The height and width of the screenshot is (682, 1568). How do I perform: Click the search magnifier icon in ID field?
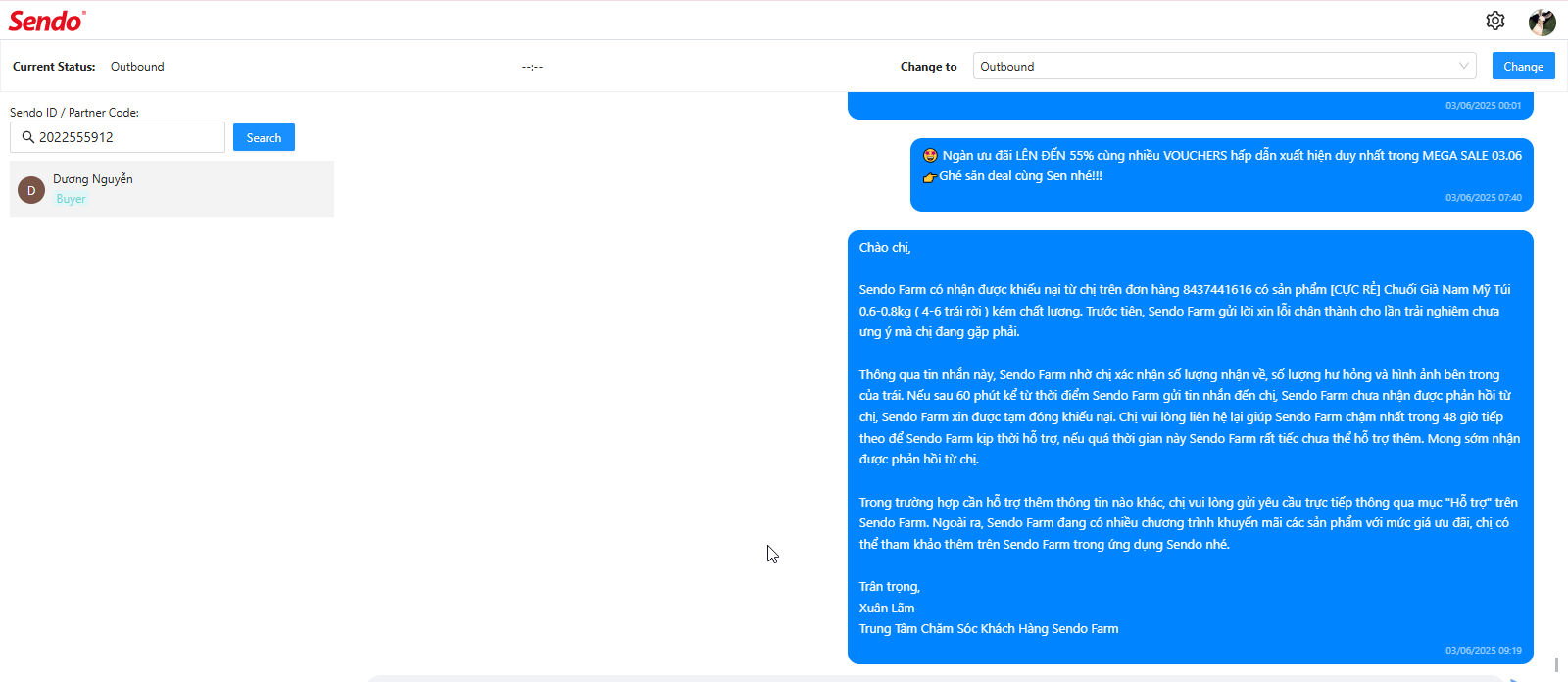(28, 137)
